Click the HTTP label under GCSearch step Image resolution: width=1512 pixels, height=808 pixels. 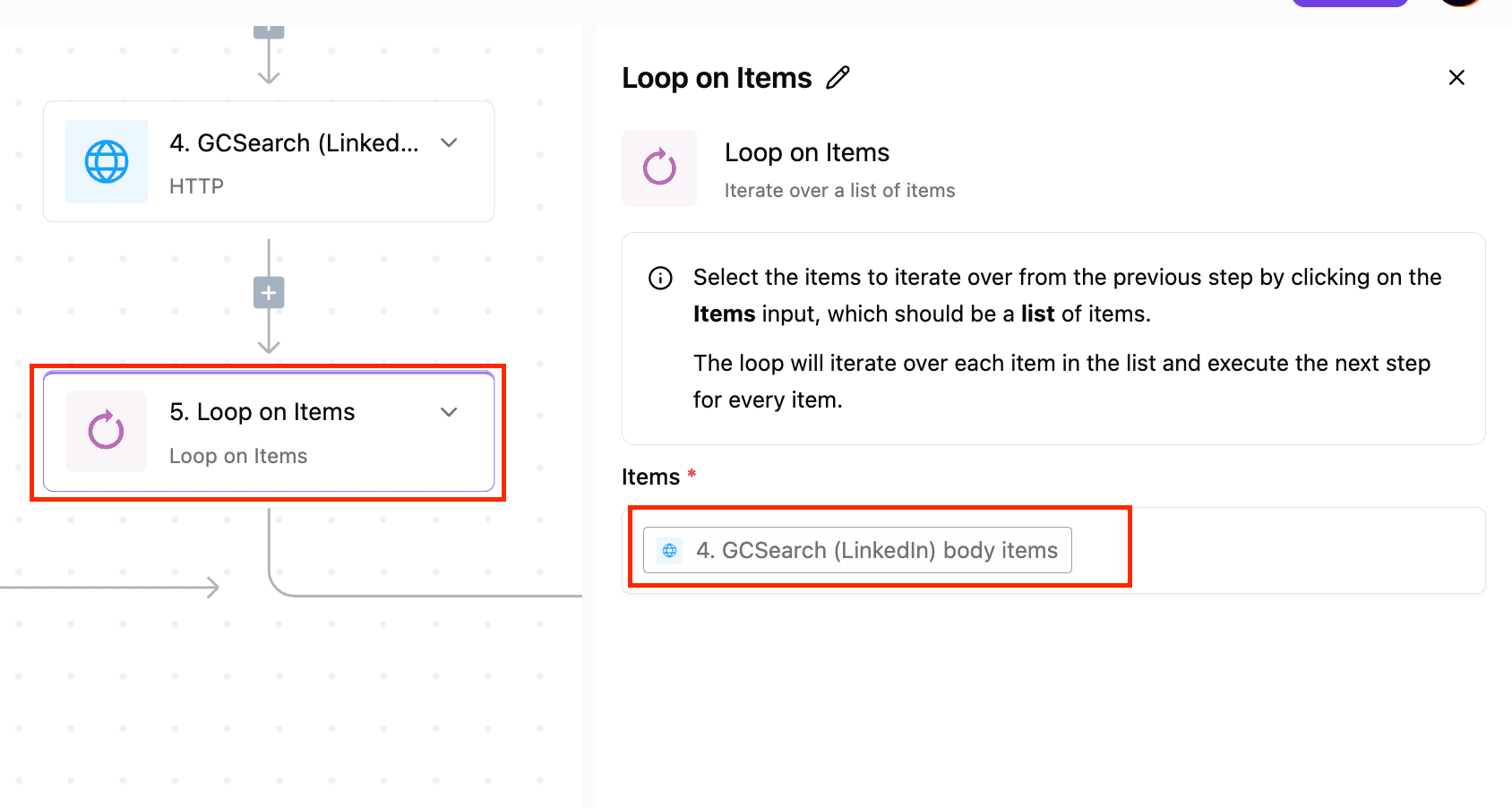click(196, 186)
